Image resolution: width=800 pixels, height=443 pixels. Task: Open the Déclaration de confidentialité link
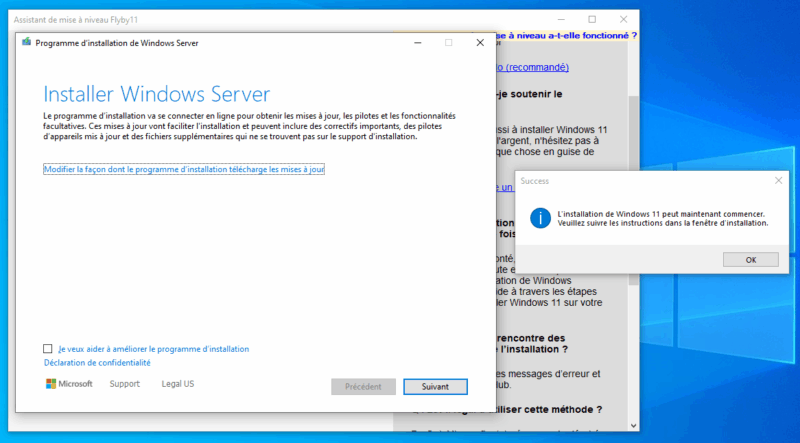[97, 363]
